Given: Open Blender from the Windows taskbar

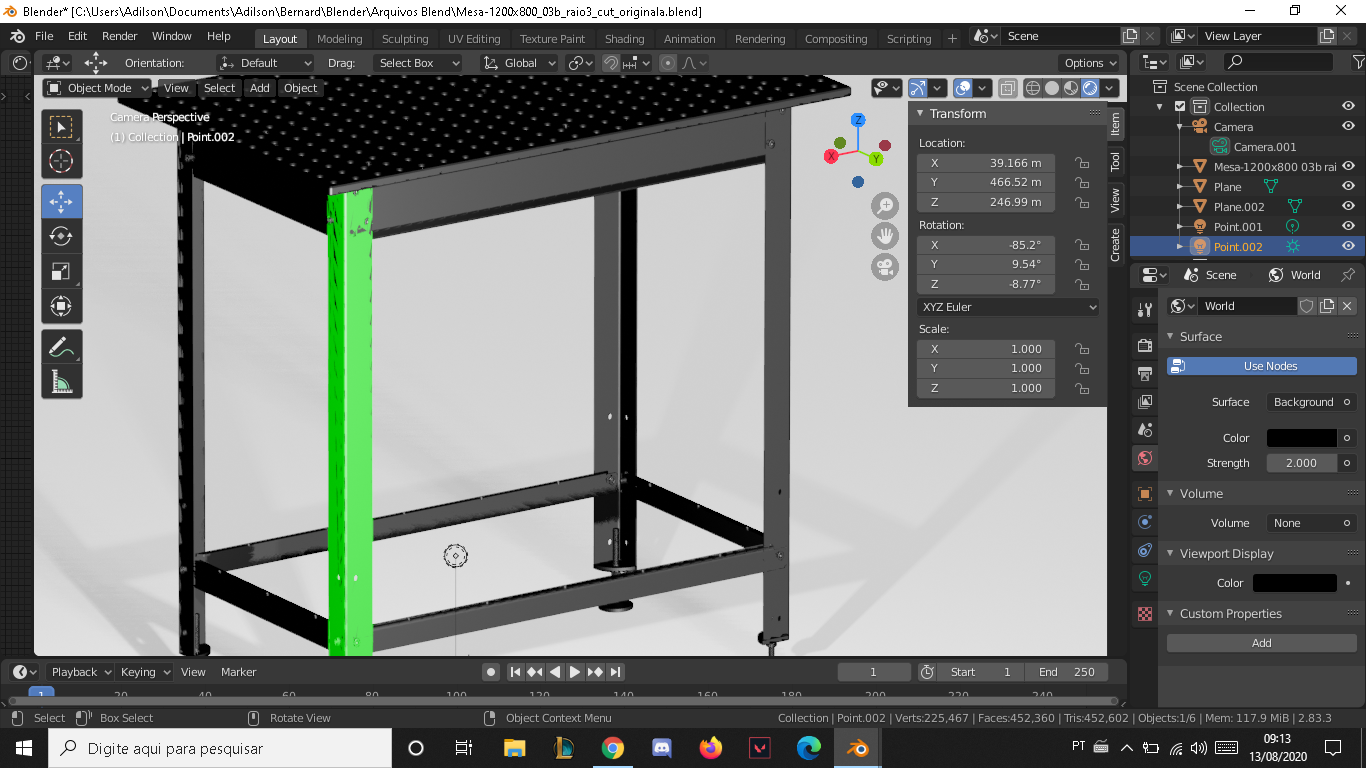Looking at the screenshot, I should pyautogui.click(x=857, y=748).
